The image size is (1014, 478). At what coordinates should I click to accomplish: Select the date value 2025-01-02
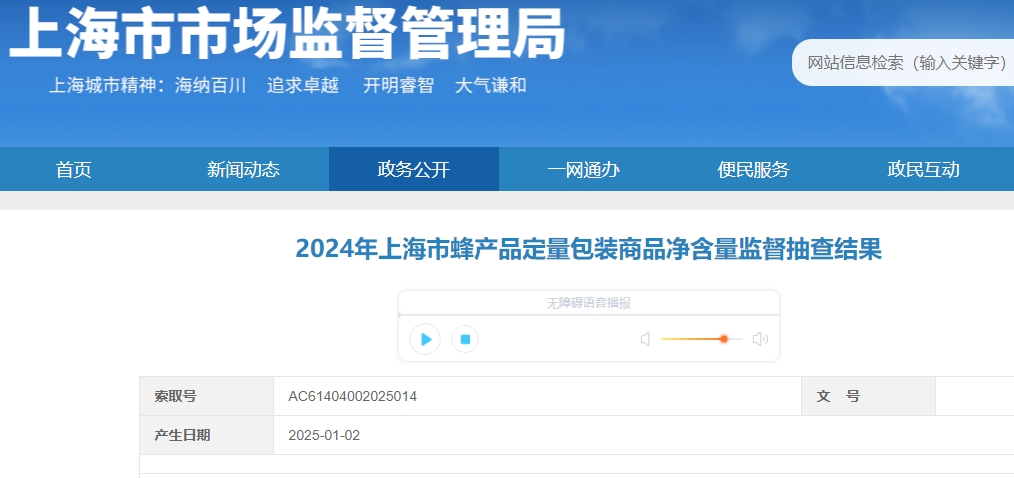(324, 435)
